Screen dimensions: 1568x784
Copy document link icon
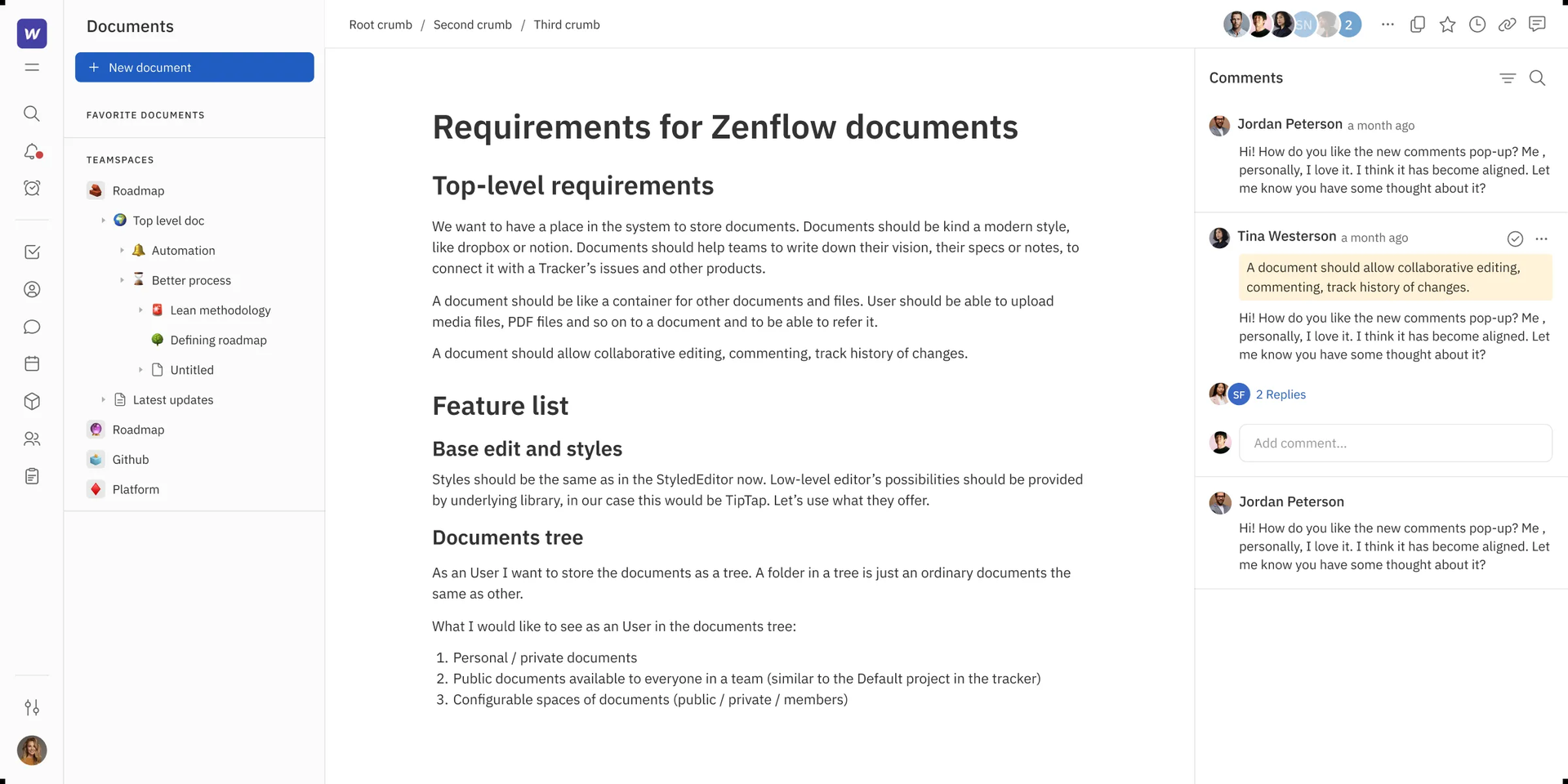(x=1507, y=24)
